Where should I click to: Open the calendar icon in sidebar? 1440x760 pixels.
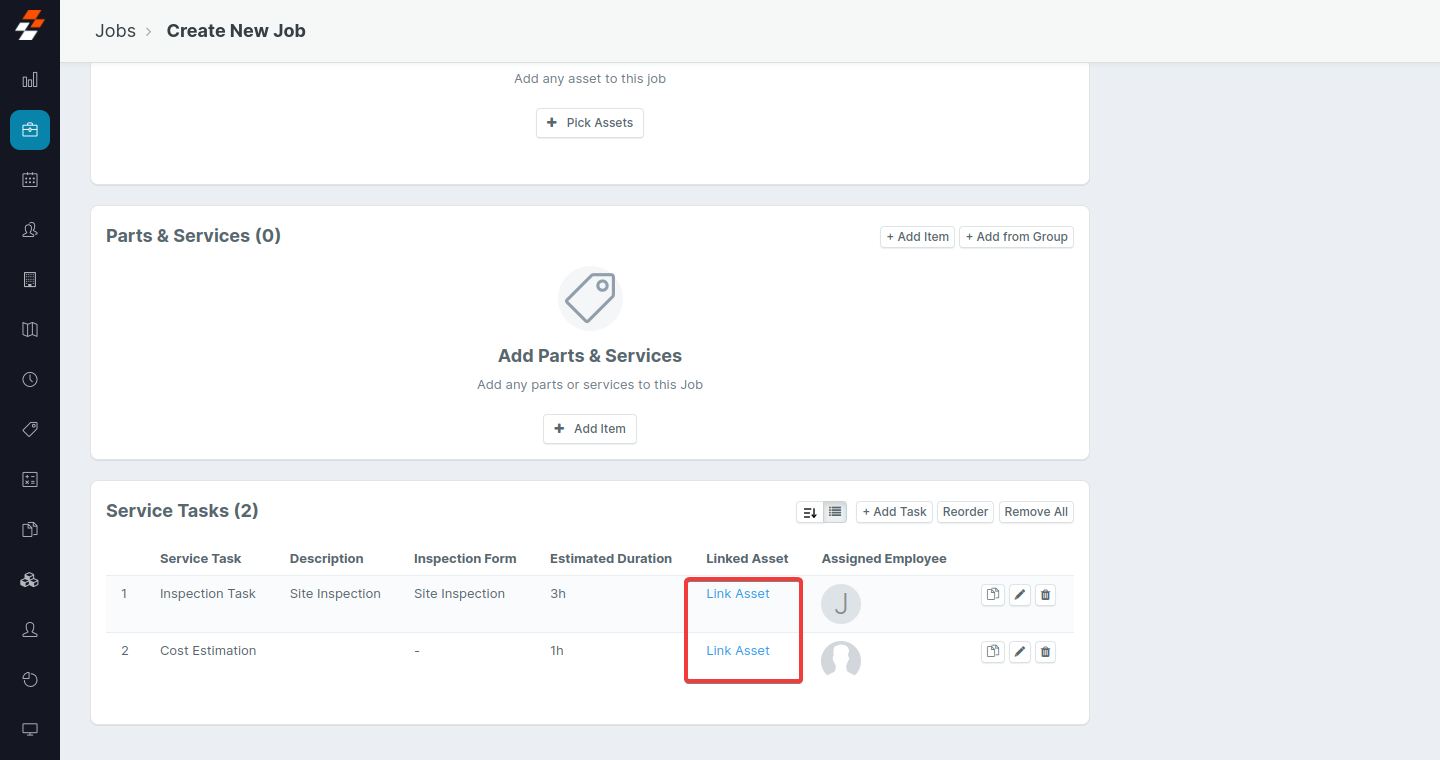(30, 180)
